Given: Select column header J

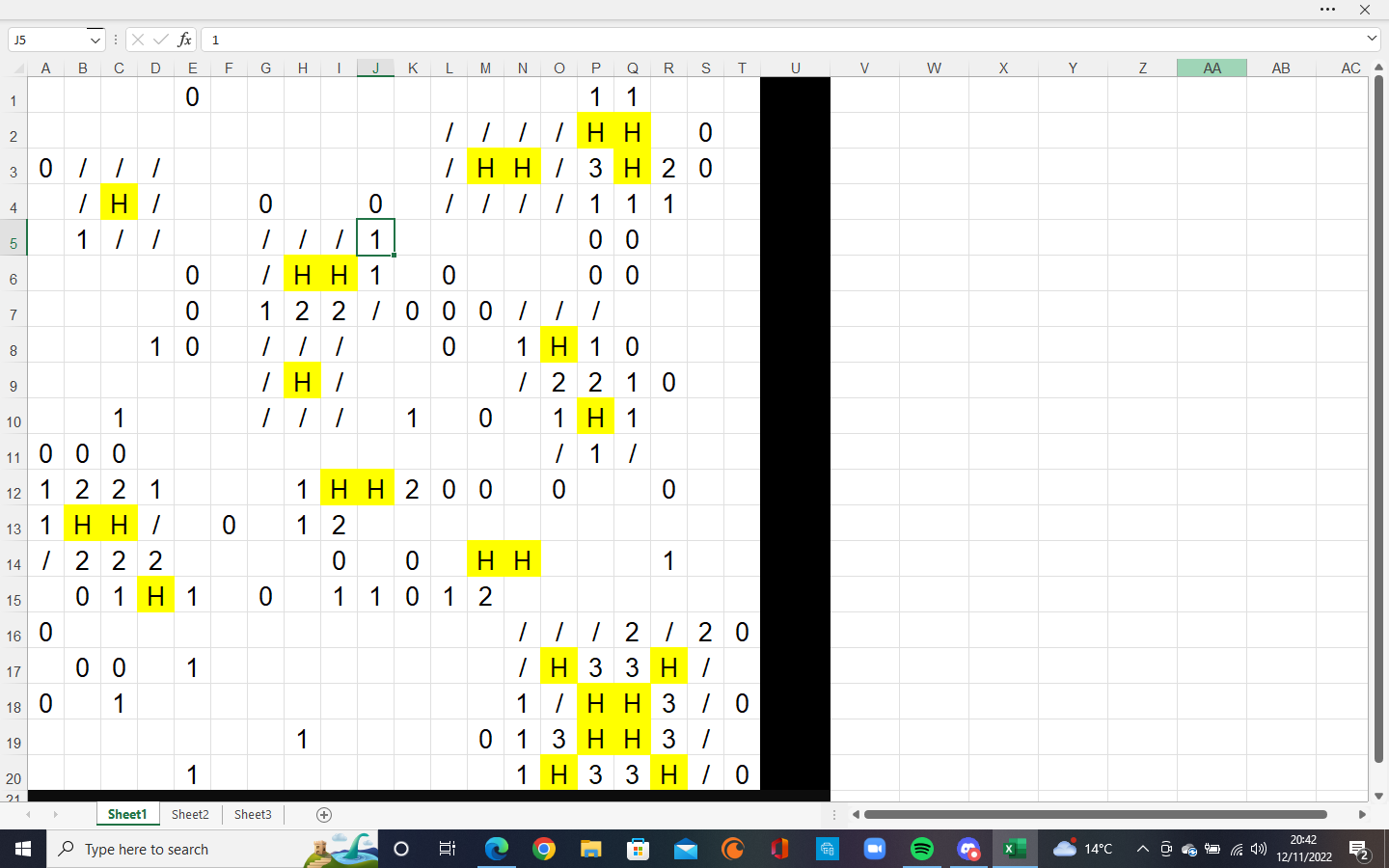Looking at the screenshot, I should (x=375, y=68).
